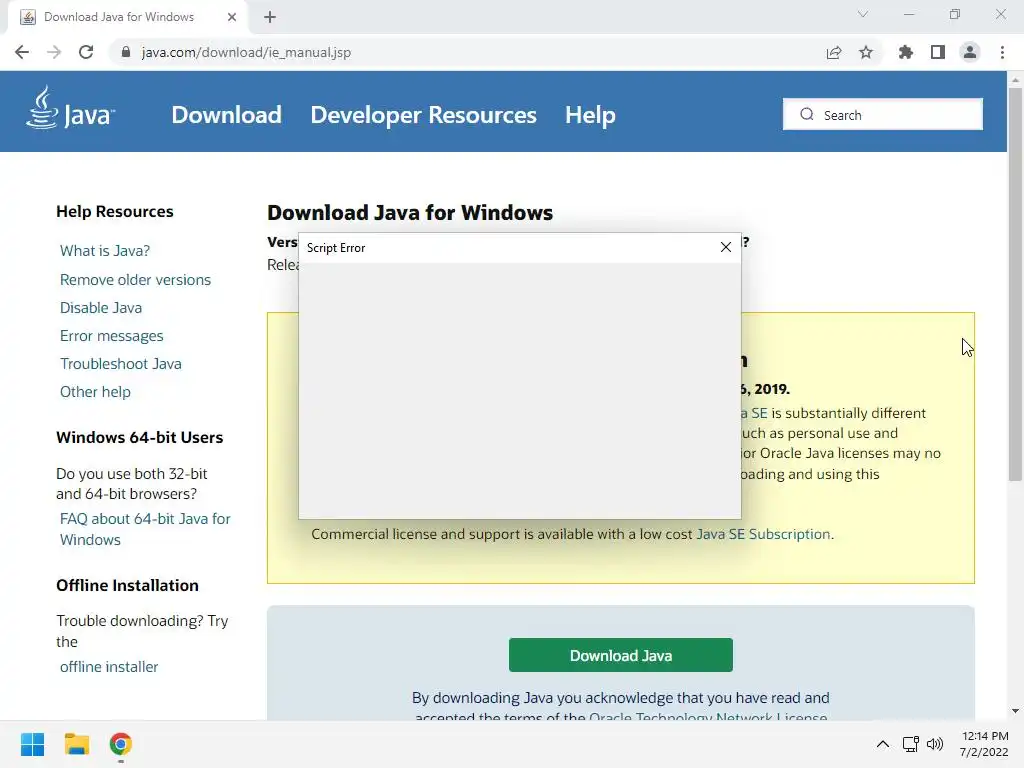Open File Explorer from the taskbar
This screenshot has height=768, width=1024.
point(76,744)
